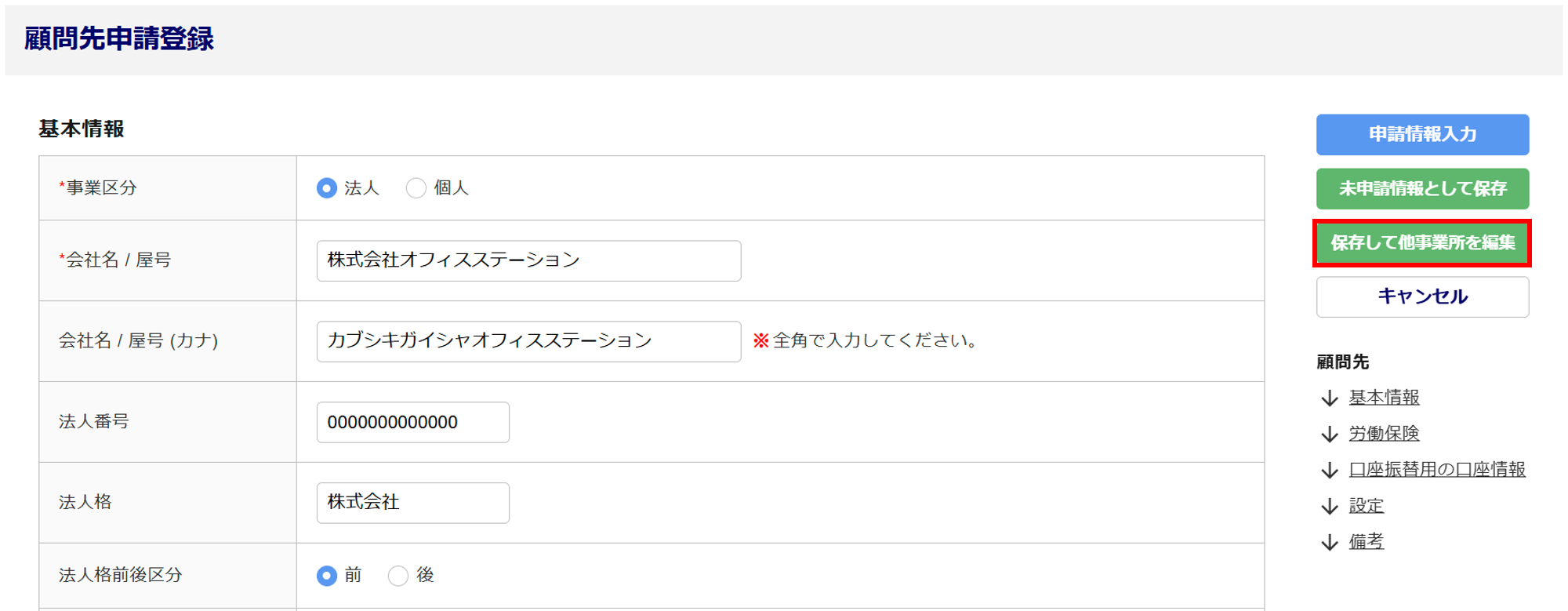
Task: Click down arrow icon beside 備考
Action: tap(1329, 543)
